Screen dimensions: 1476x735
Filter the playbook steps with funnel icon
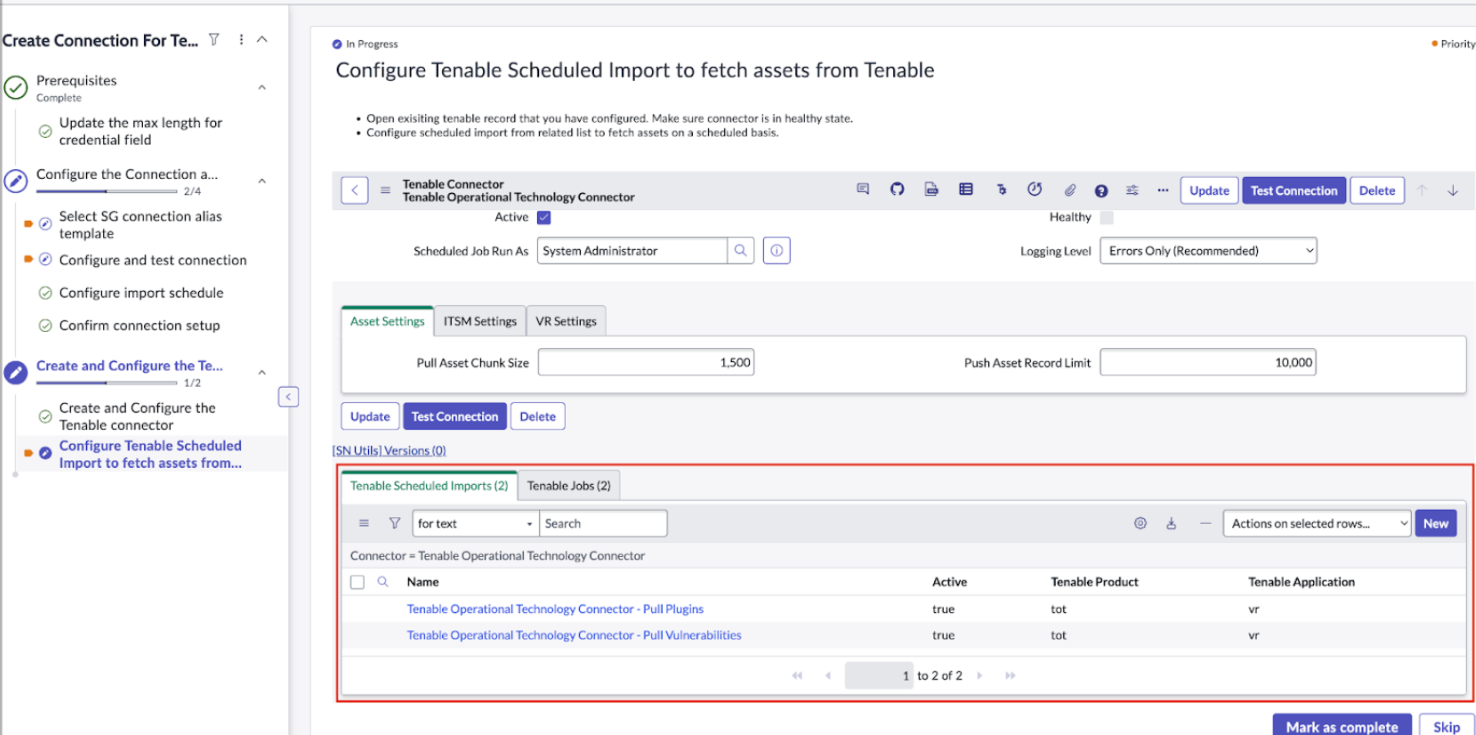pyautogui.click(x=214, y=40)
